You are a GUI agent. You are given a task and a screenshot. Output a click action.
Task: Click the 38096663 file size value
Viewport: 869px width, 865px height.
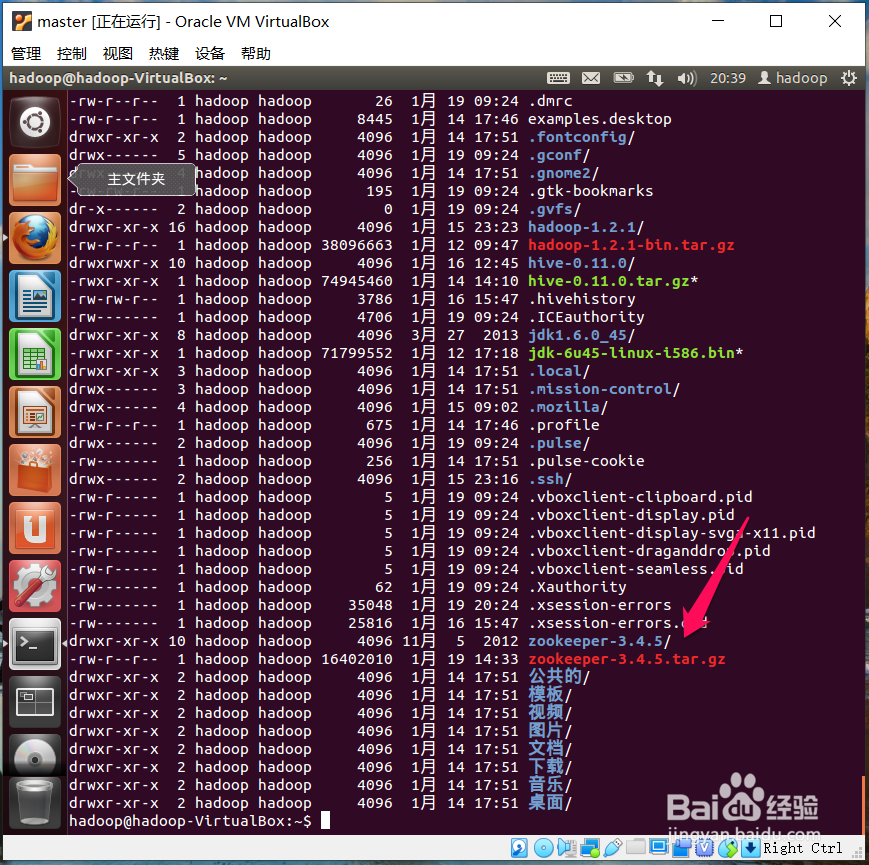click(357, 245)
